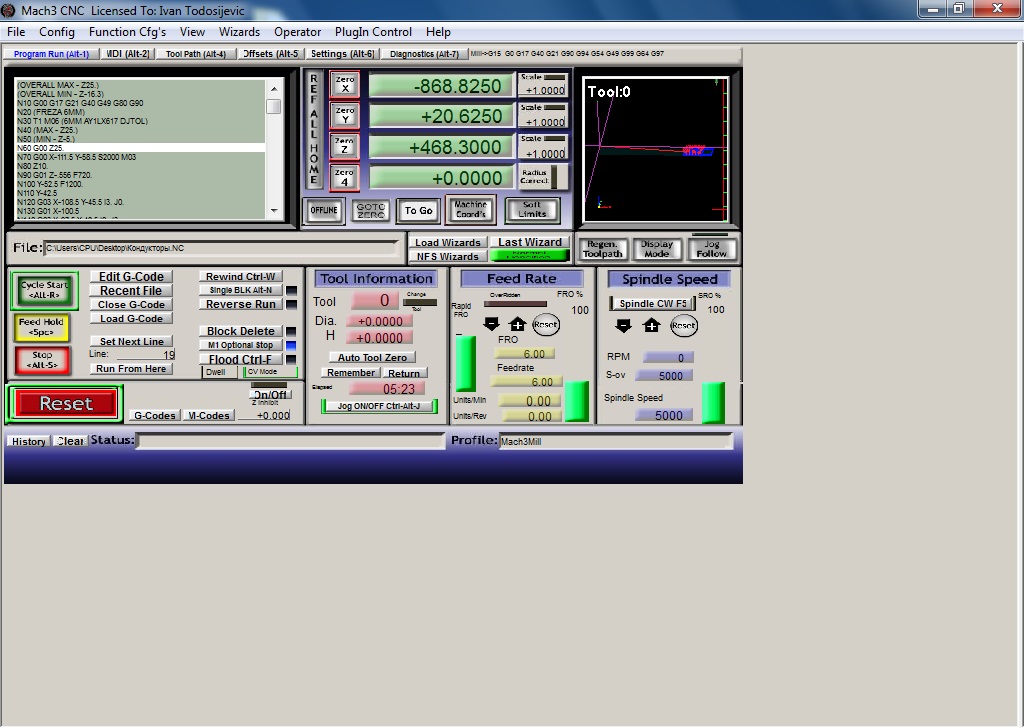This screenshot has height=728, width=1024.
Task: Toggle Single BLK Alt-N mode
Action: click(x=240, y=290)
